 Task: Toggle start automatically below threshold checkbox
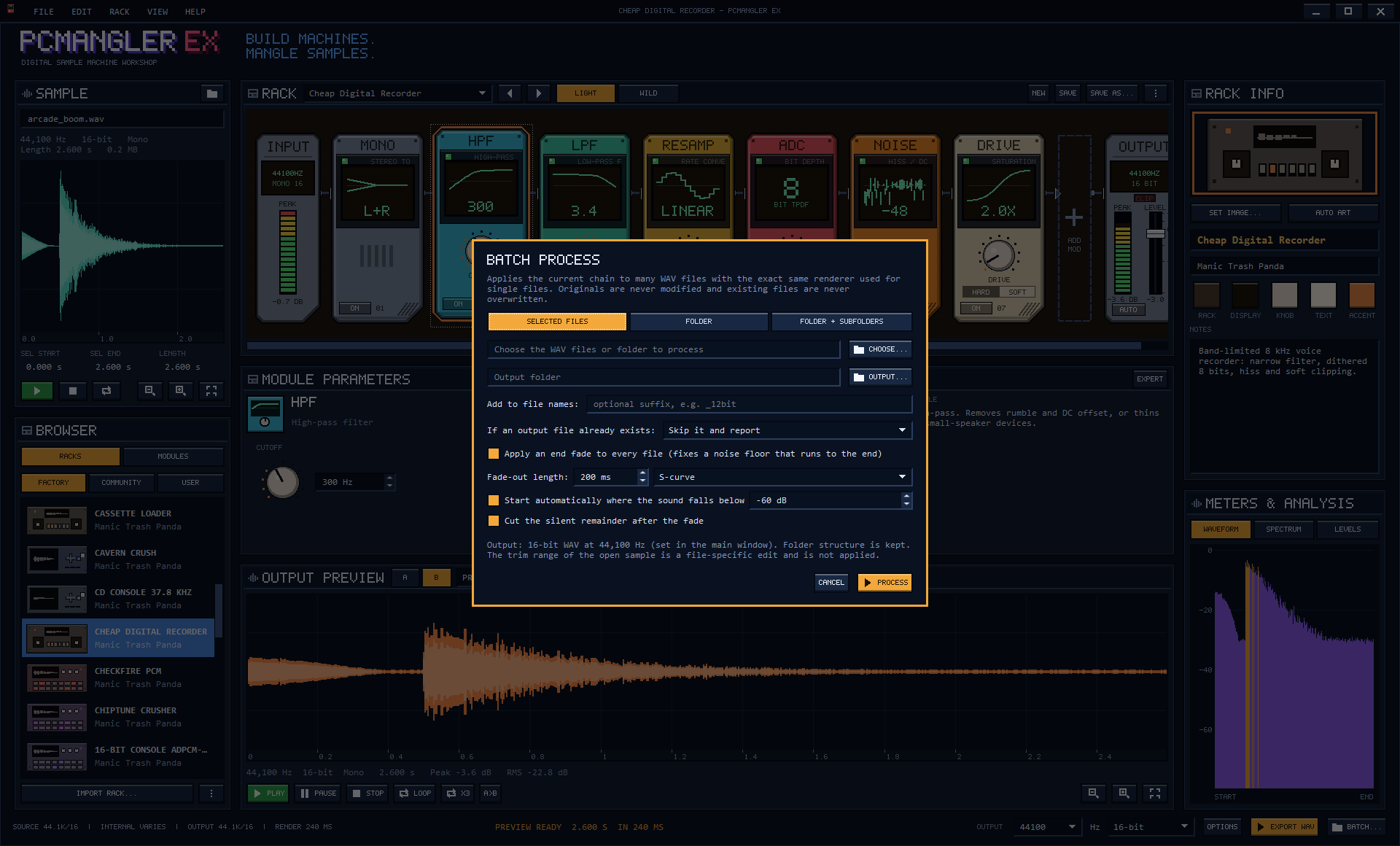(494, 500)
